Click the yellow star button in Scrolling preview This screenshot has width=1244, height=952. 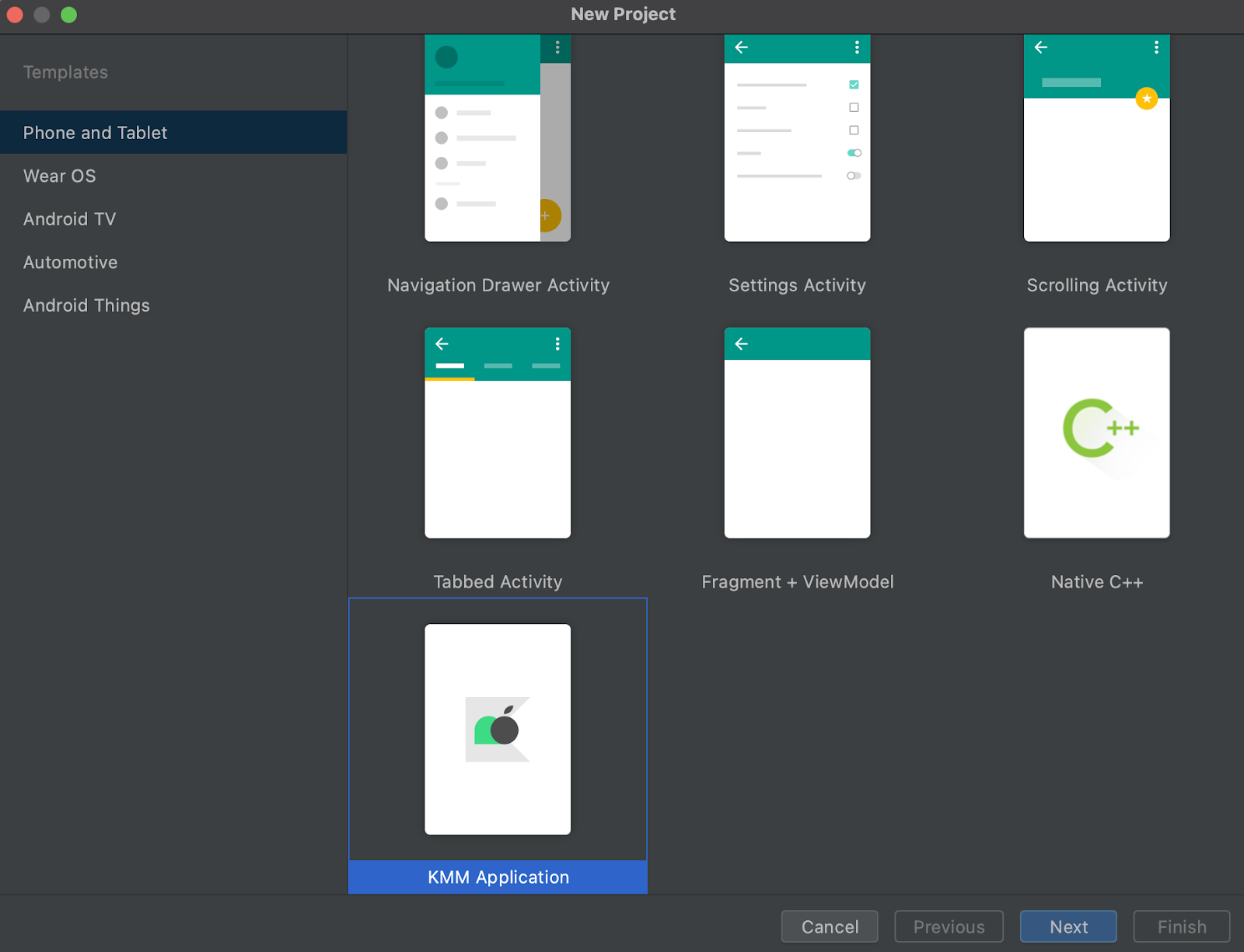point(1146,99)
